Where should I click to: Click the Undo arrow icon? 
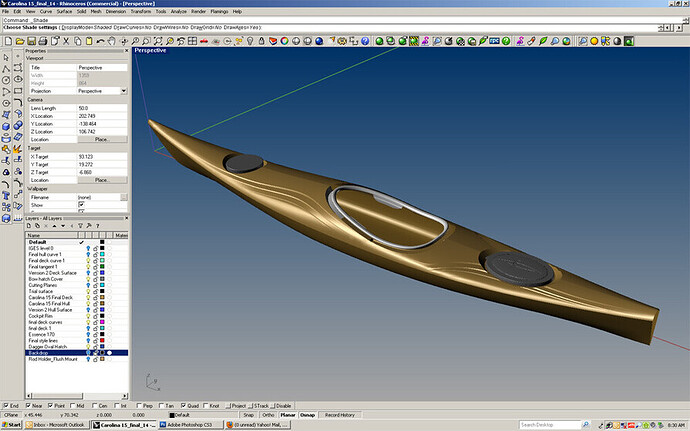[100, 41]
